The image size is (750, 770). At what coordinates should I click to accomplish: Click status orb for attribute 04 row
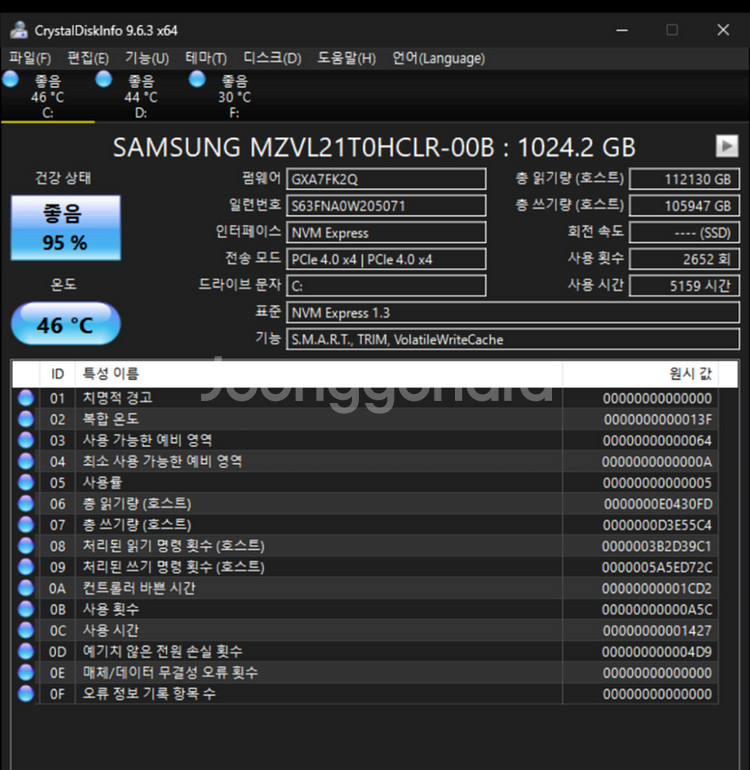click(26, 461)
